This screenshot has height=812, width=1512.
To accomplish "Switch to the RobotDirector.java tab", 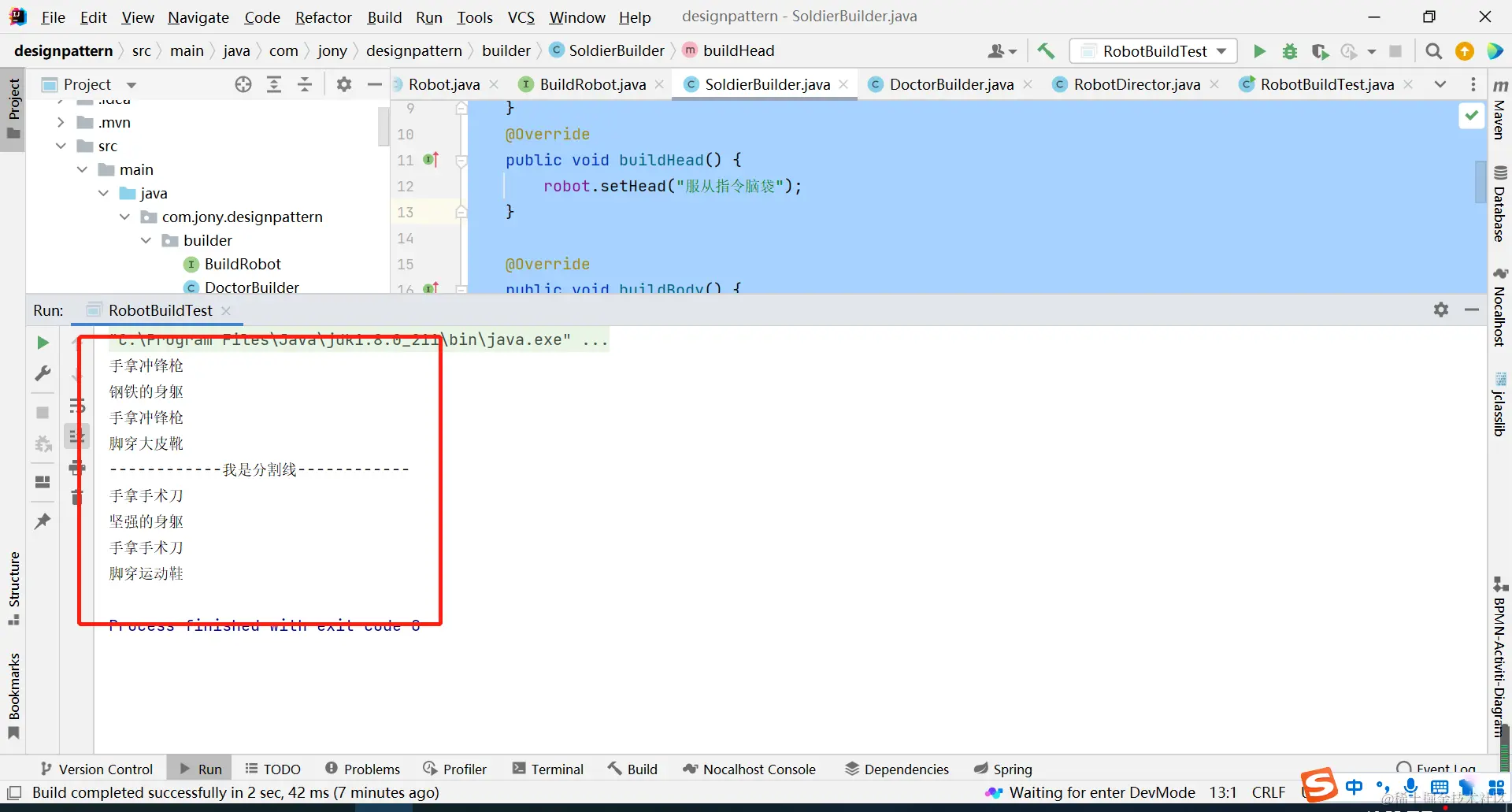I will (1136, 84).
